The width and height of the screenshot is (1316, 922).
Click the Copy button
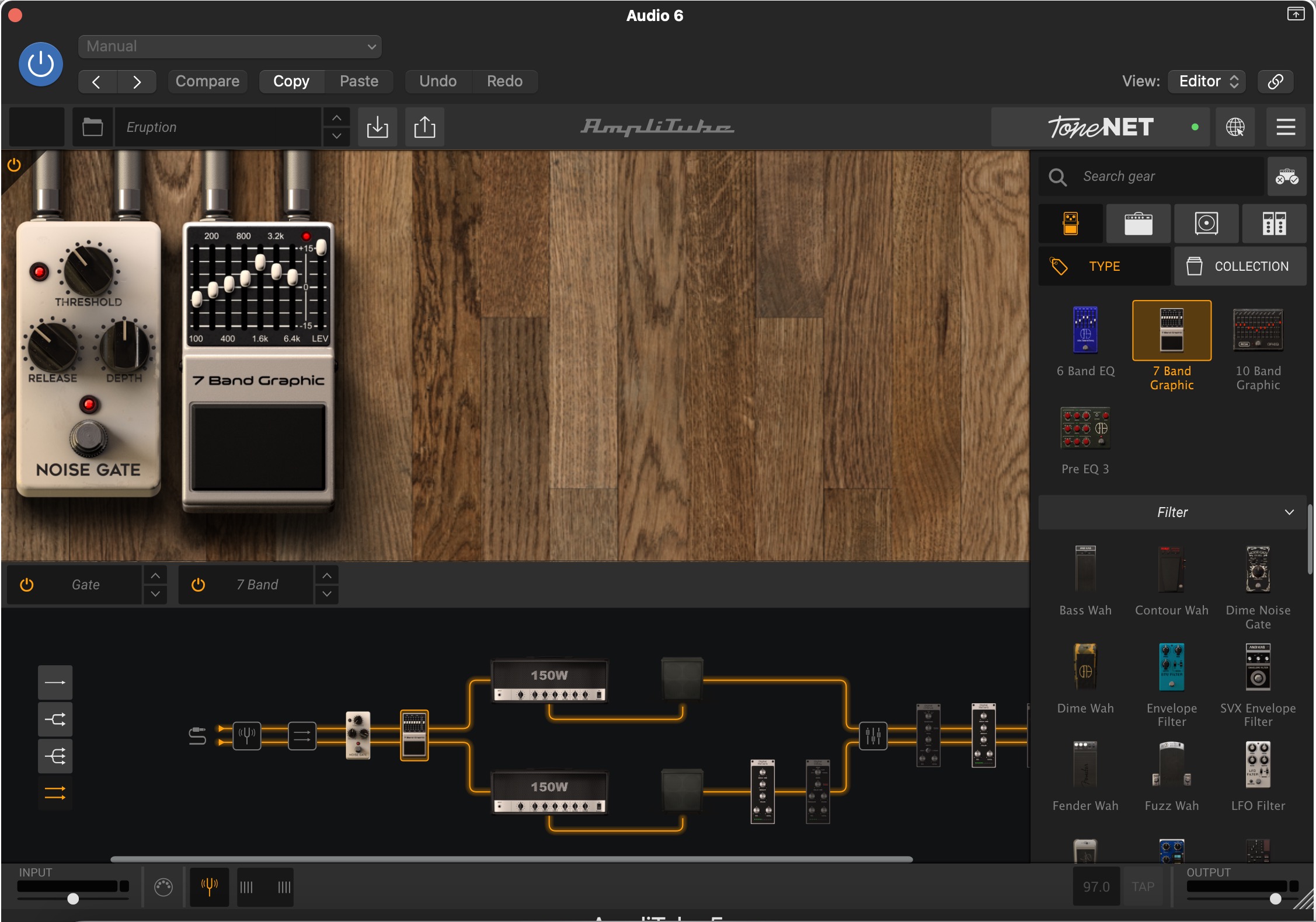pos(291,81)
